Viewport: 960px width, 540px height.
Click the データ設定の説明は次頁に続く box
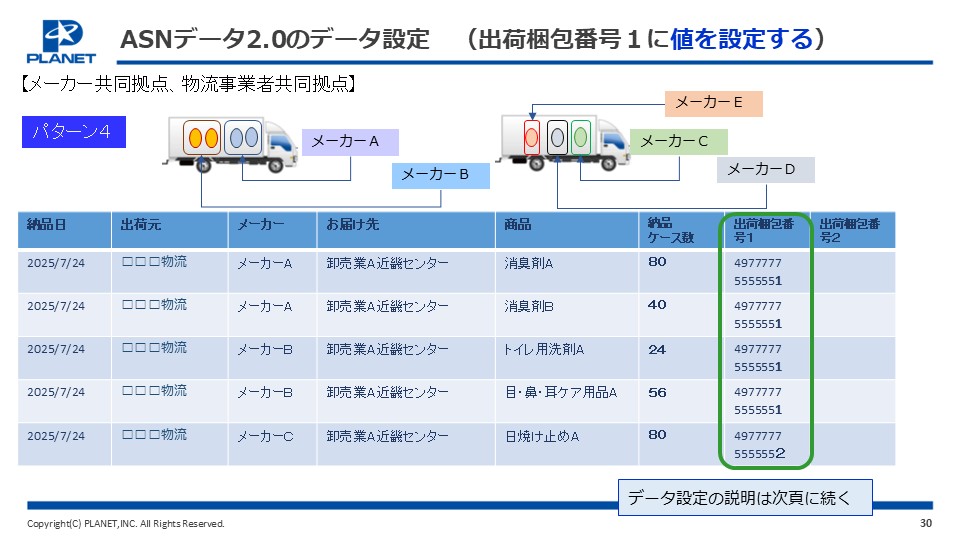744,497
